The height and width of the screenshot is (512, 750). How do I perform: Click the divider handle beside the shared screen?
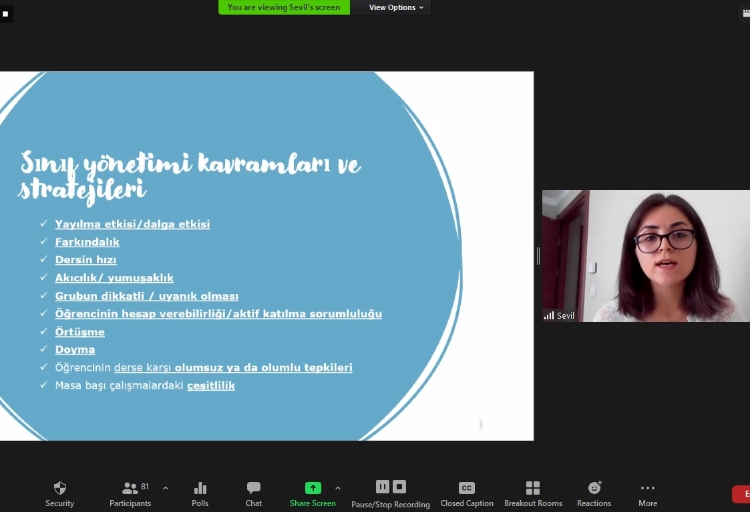pyautogui.click(x=538, y=256)
